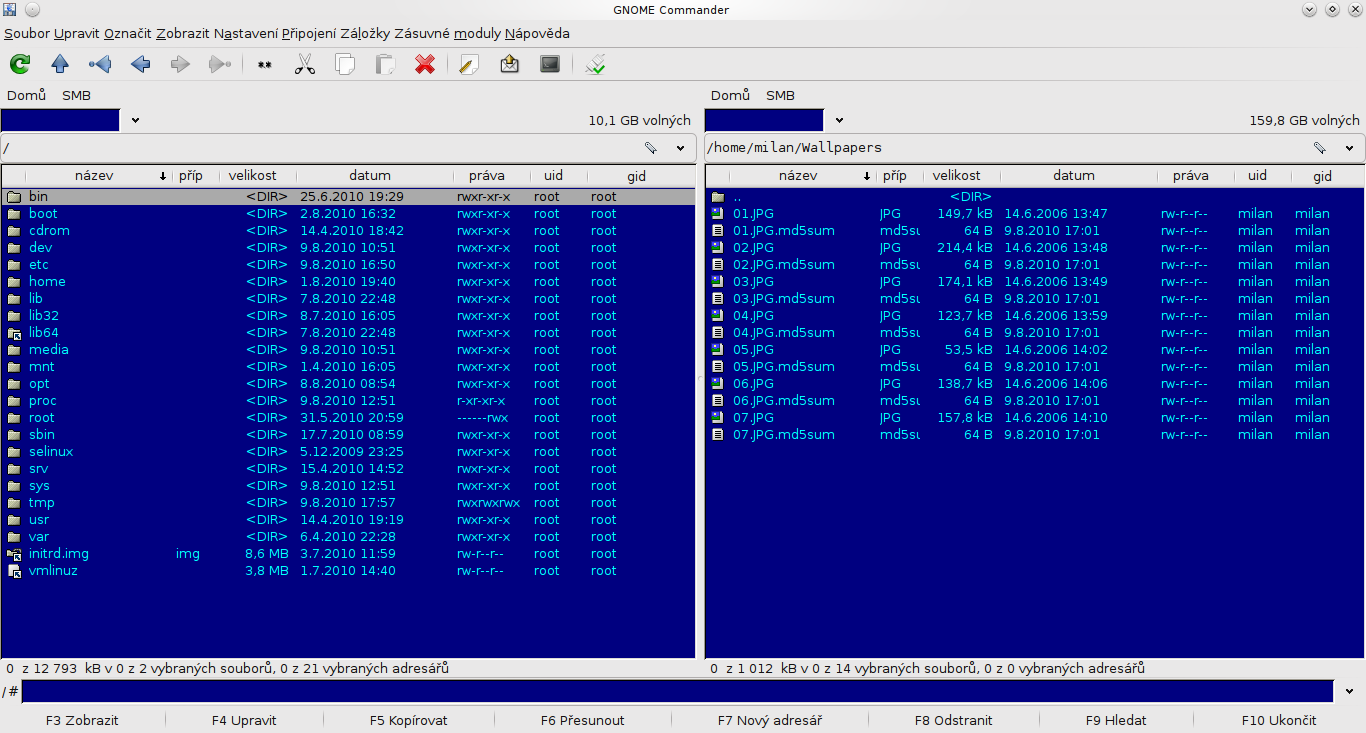The width and height of the screenshot is (1366, 733).
Task: Open bookmarks icon in right panel path bar
Action: pos(1320,148)
